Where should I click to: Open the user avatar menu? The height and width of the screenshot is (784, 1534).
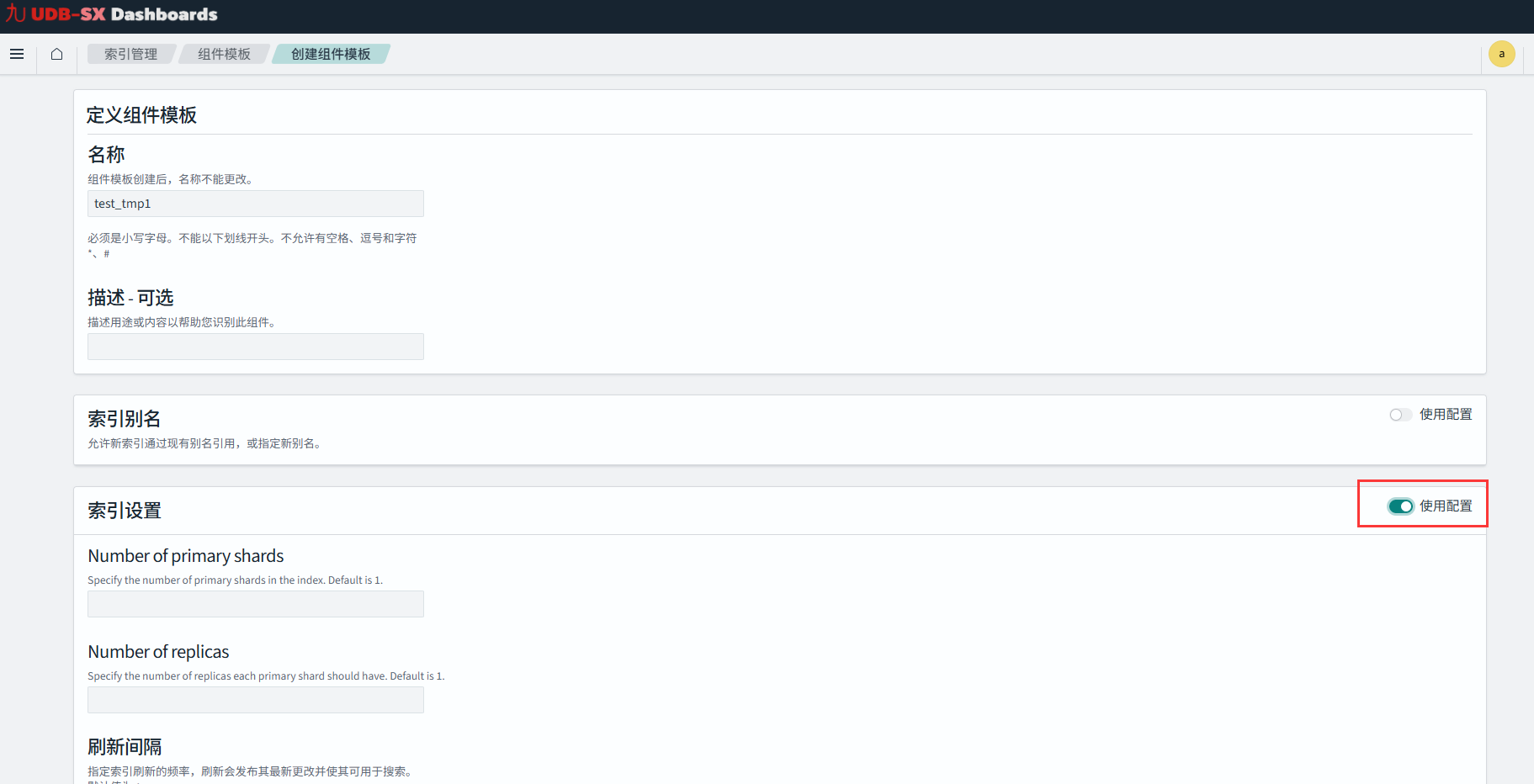coord(1501,54)
